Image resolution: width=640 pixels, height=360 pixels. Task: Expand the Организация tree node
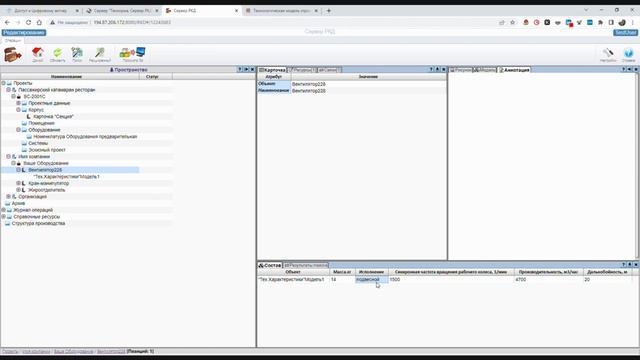[x=8, y=196]
